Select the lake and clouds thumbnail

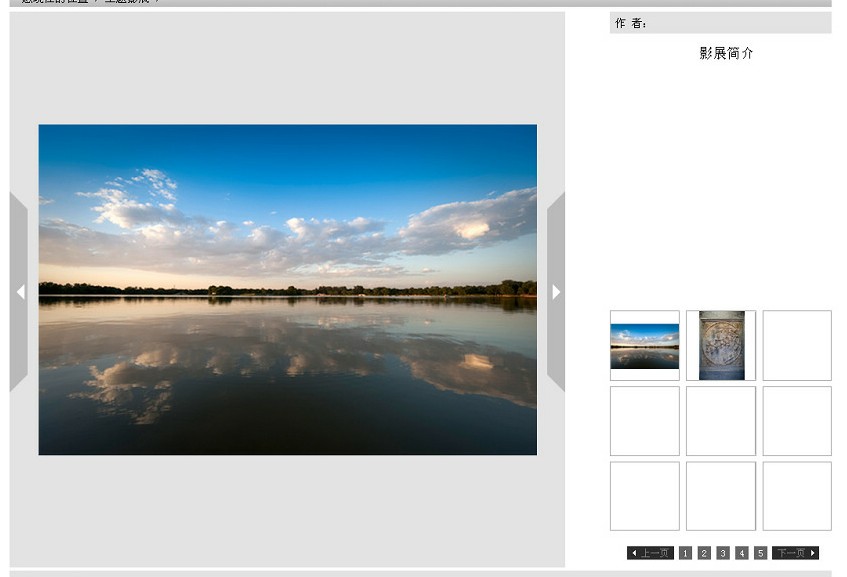(644, 346)
